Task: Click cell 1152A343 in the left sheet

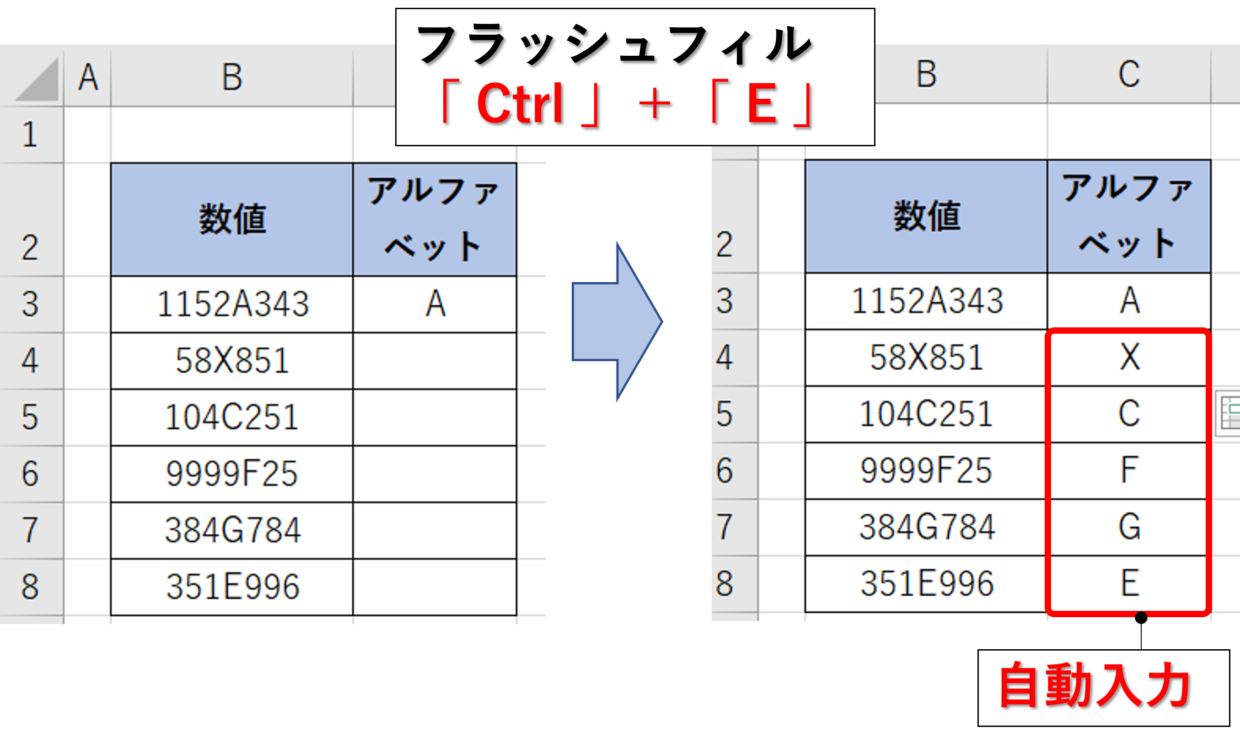Action: pyautogui.click(x=232, y=304)
